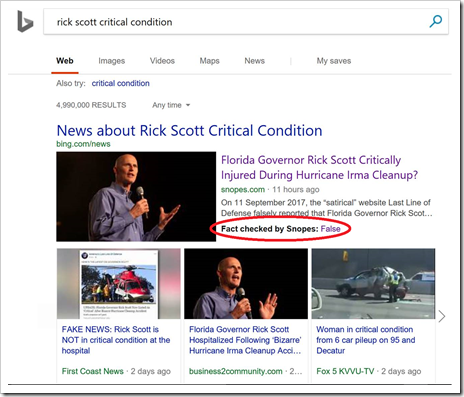The image size is (464, 397).
Task: Open 'Rick Scott Hospitalized Following Bizarre' article
Action: [245, 340]
